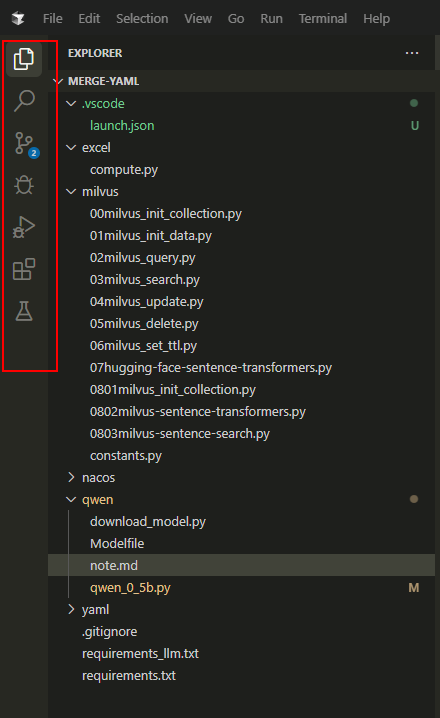Open the Selection menu
Image resolution: width=440 pixels, height=718 pixels.
point(142,18)
